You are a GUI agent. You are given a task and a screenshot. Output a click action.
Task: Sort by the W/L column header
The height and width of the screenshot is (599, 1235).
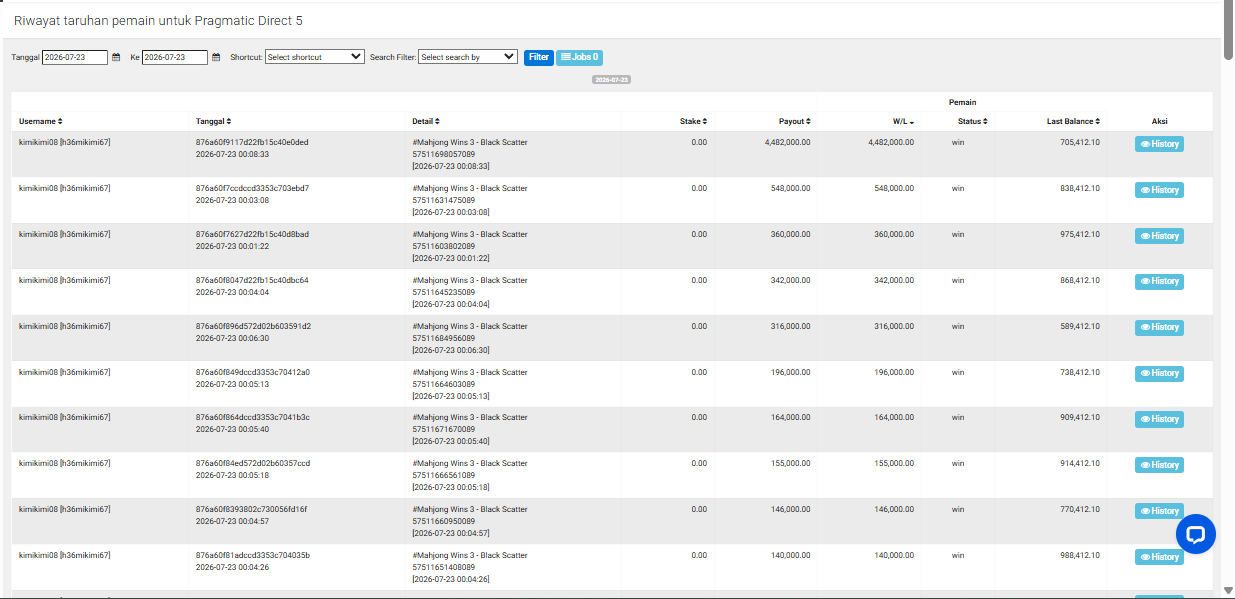[903, 121]
